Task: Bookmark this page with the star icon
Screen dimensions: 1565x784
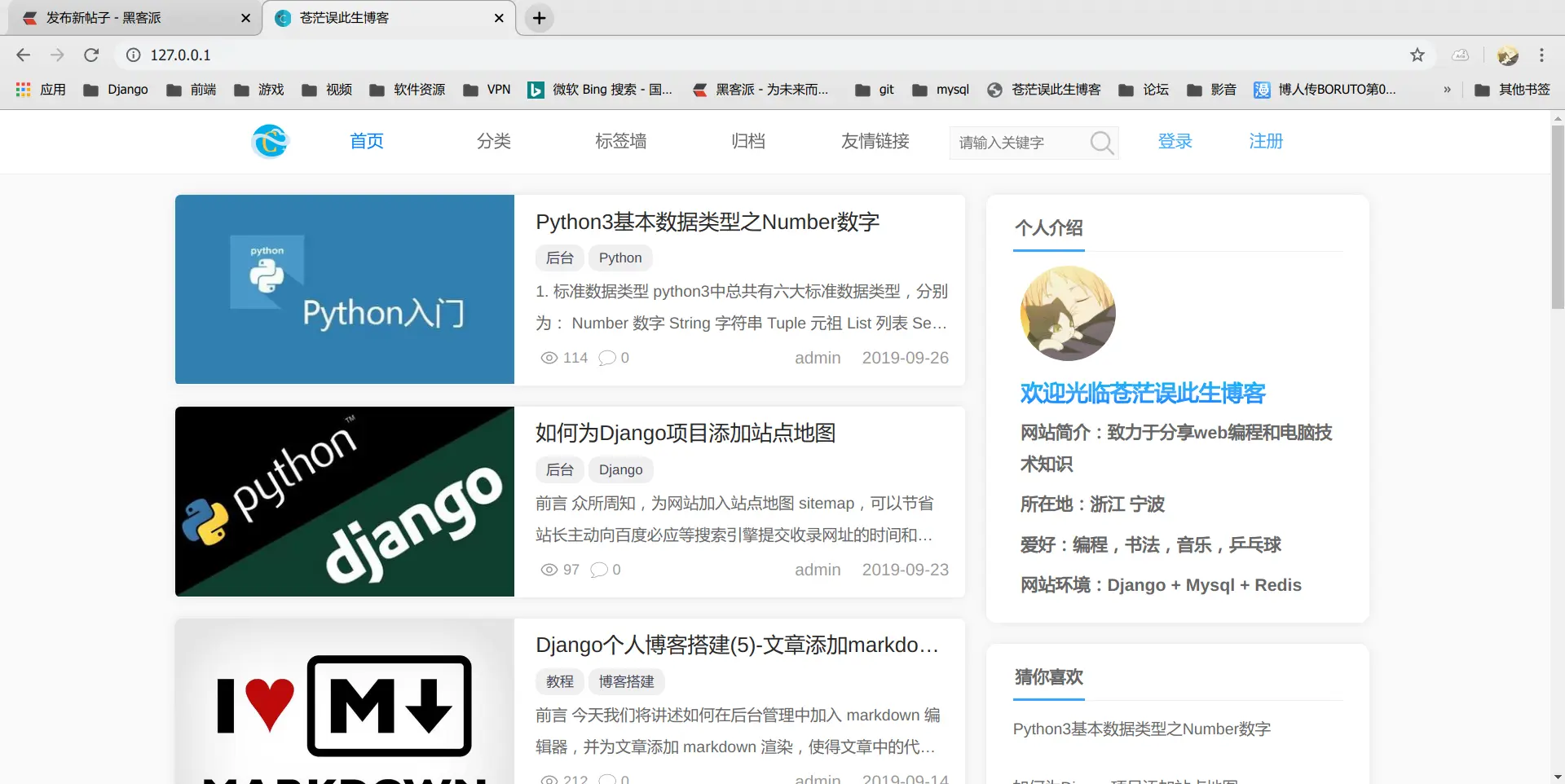Action: [1417, 55]
